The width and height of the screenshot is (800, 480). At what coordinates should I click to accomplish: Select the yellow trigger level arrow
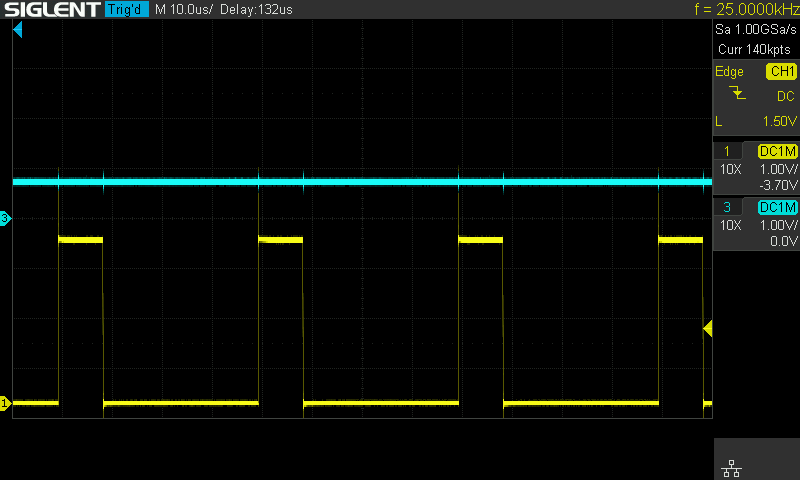click(x=707, y=328)
